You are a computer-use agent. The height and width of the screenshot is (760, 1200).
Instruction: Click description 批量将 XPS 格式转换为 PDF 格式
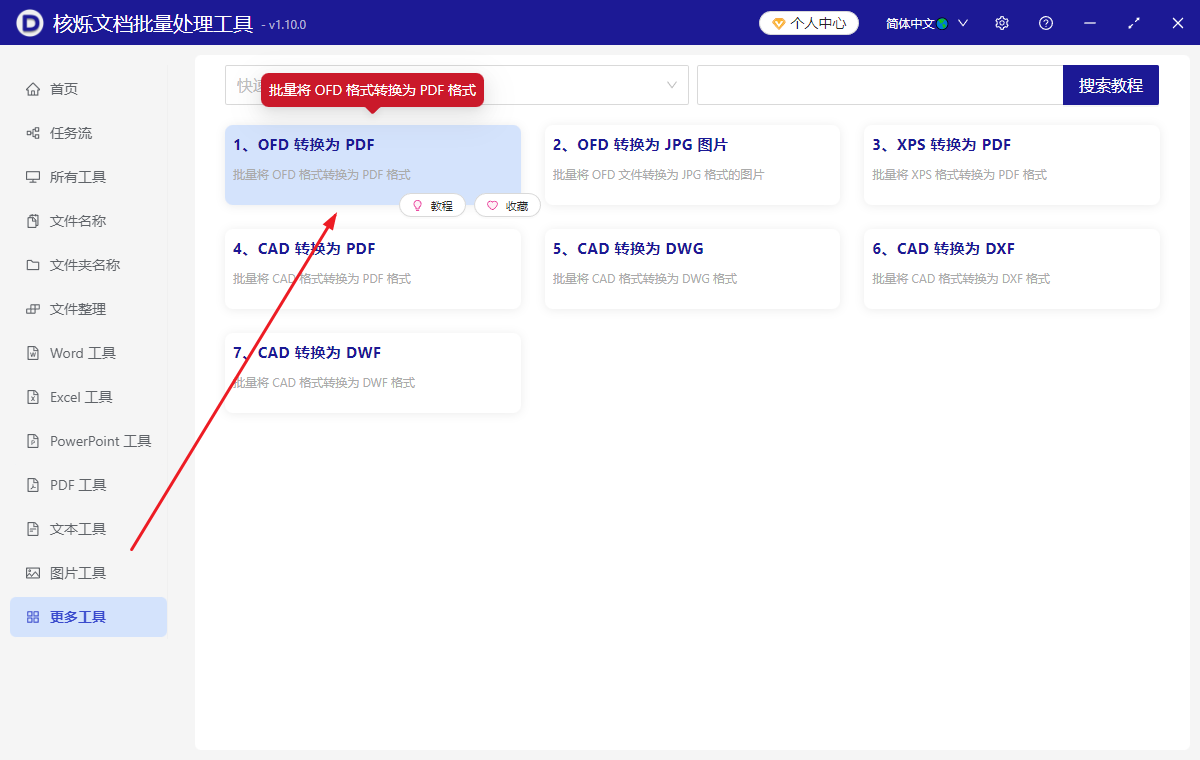pyautogui.click(x=959, y=175)
